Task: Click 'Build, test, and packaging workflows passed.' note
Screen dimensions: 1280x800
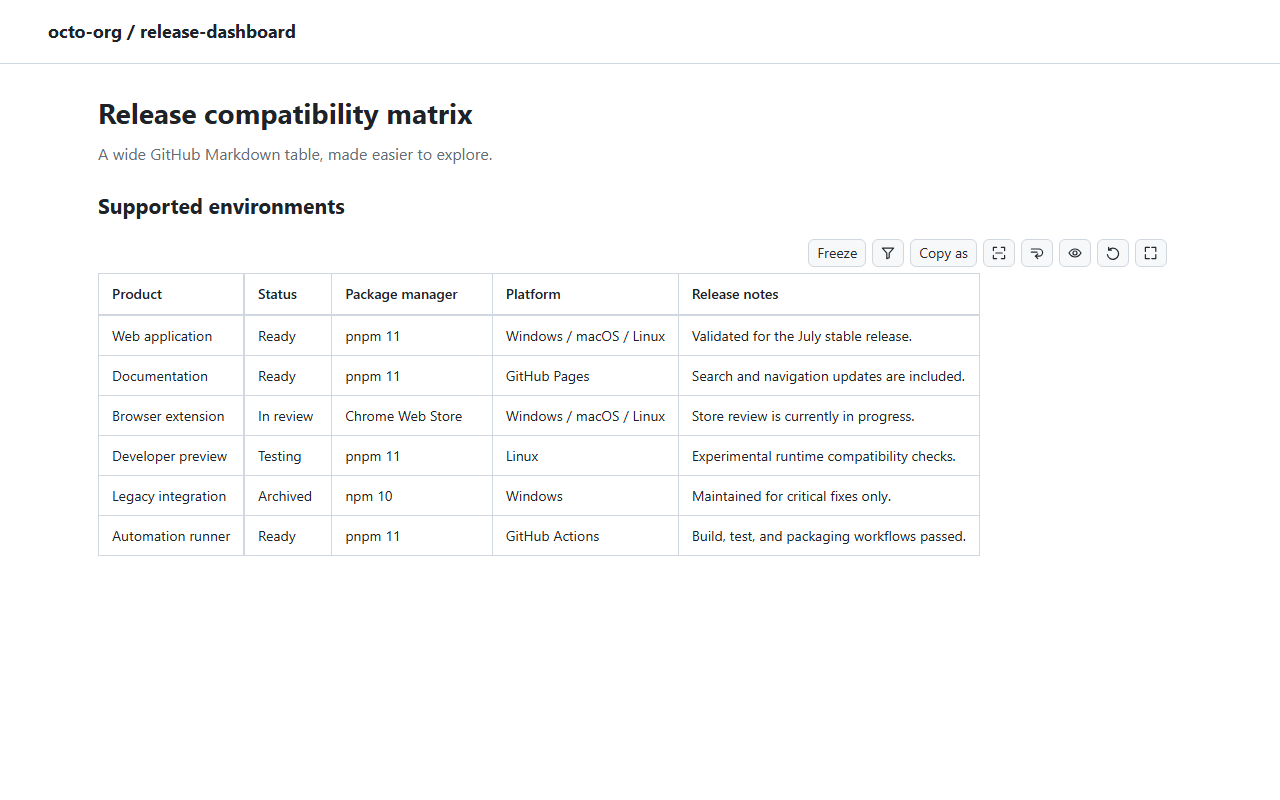Action: coord(829,536)
